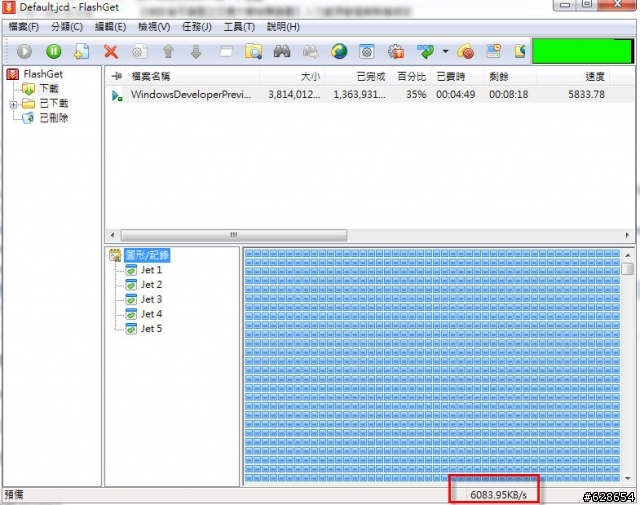Click the task list scroll-left arrow
This screenshot has height=505, width=640.
point(113,235)
